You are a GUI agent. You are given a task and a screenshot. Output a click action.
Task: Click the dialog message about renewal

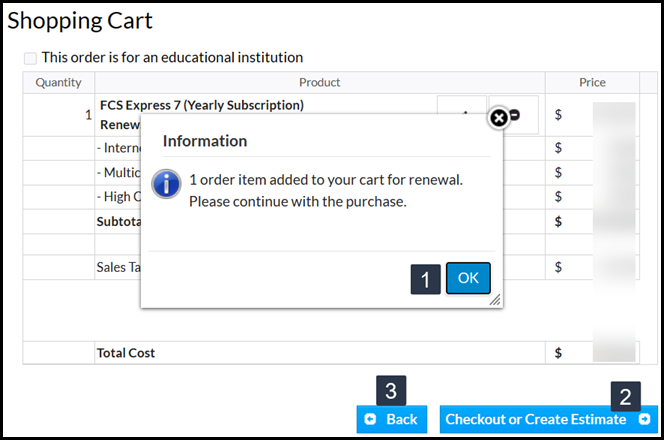point(326,190)
